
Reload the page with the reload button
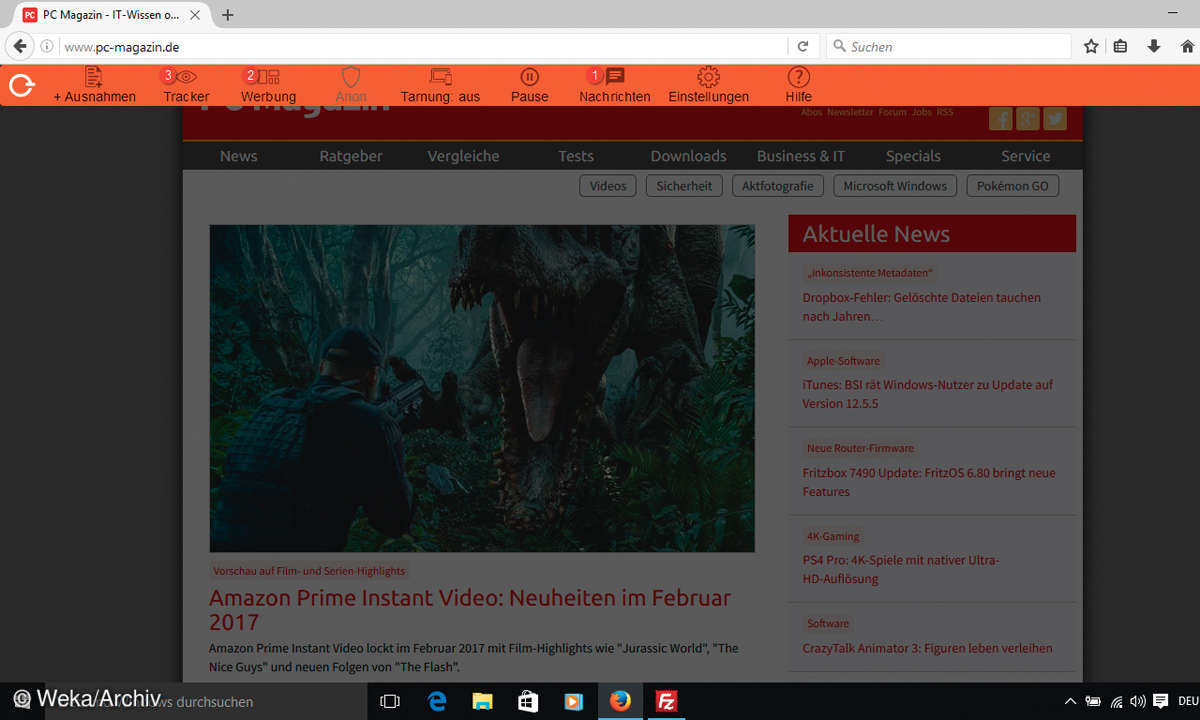pyautogui.click(x=802, y=46)
